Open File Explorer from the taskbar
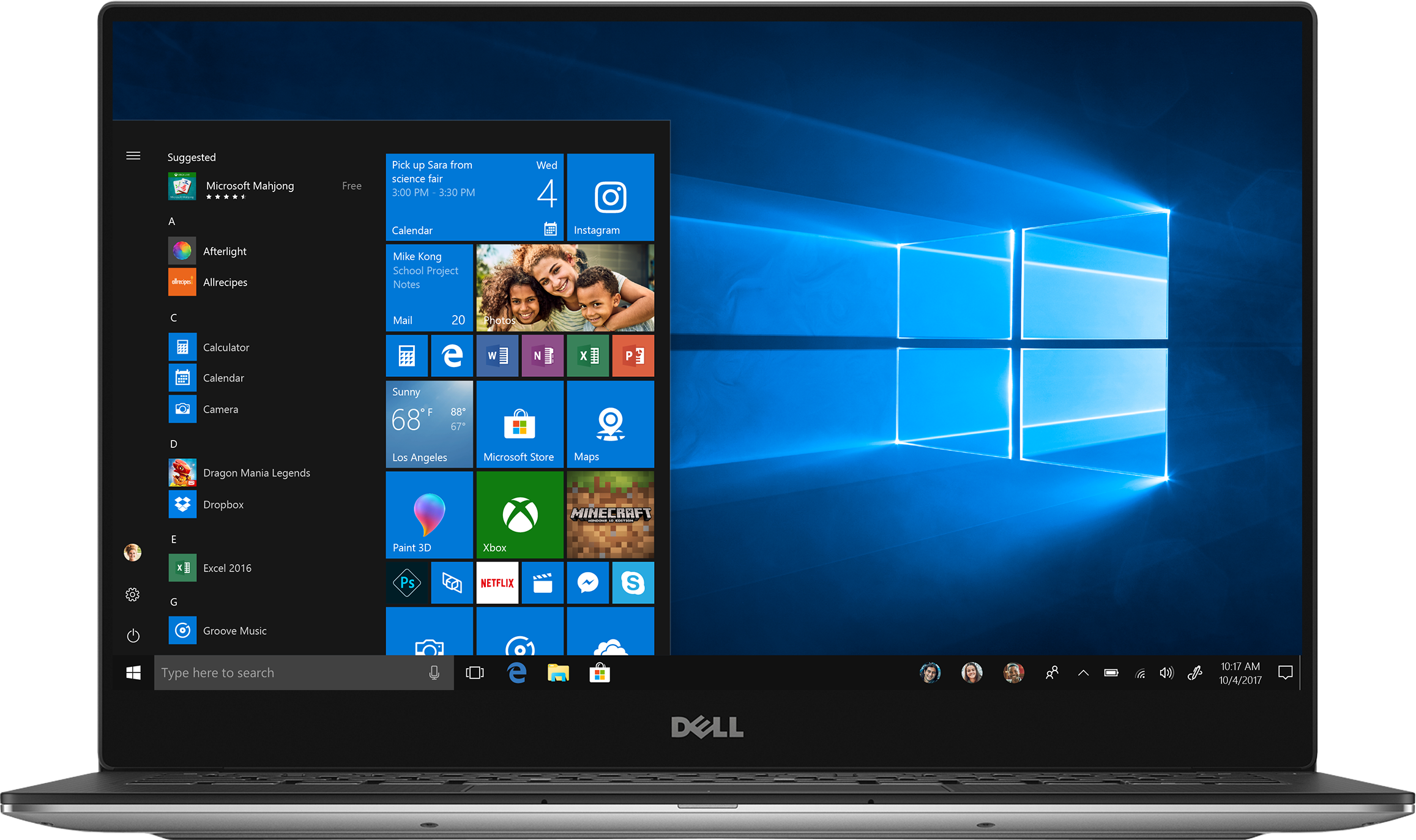Image resolution: width=1416 pixels, height=840 pixels. (x=557, y=673)
